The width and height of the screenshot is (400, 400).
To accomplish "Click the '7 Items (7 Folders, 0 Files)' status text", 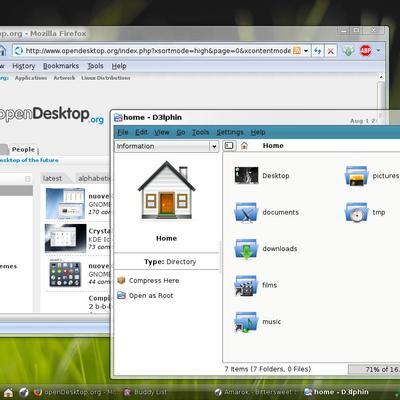I will pyautogui.click(x=268, y=369).
